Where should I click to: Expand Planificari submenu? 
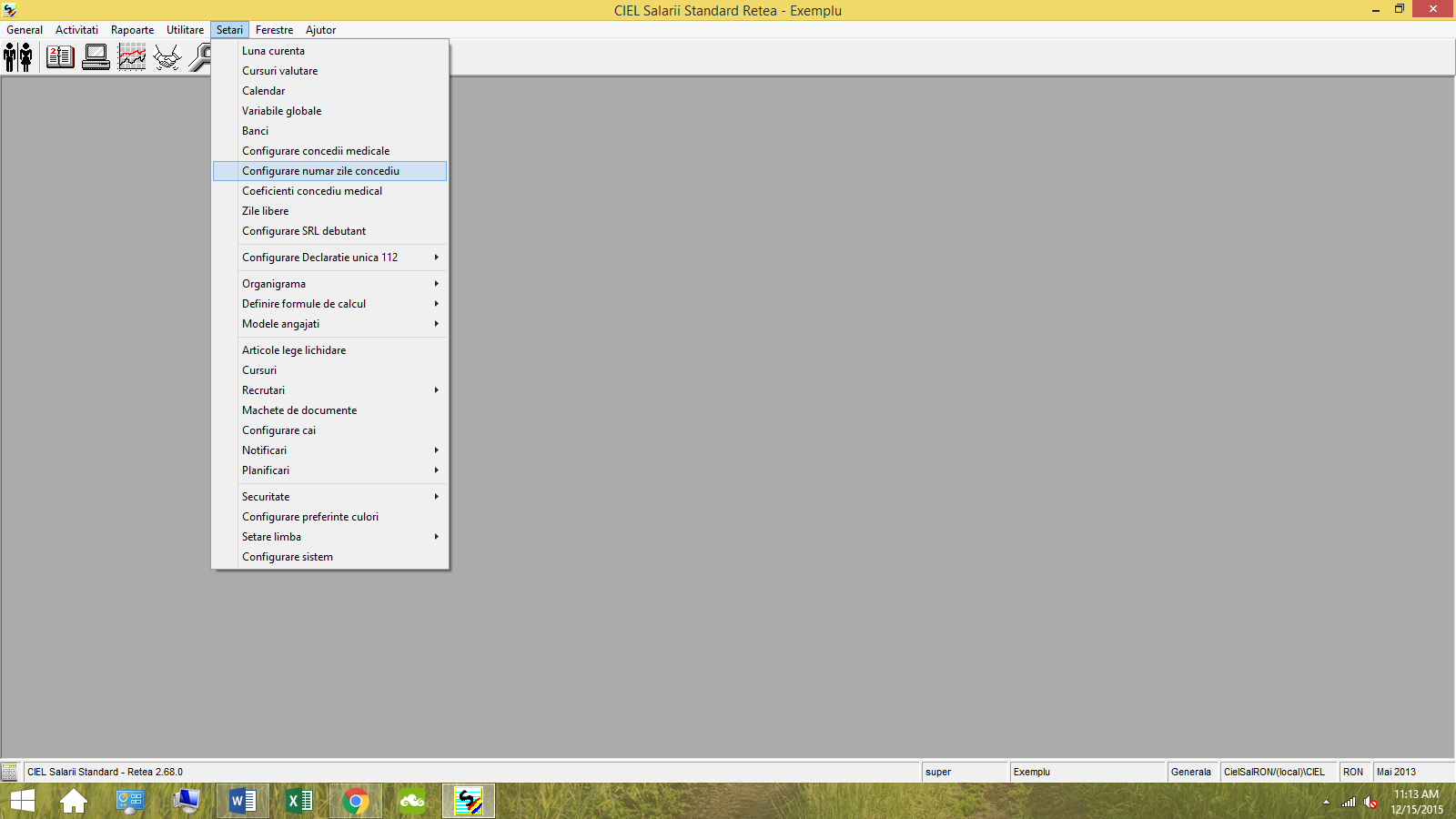click(329, 470)
